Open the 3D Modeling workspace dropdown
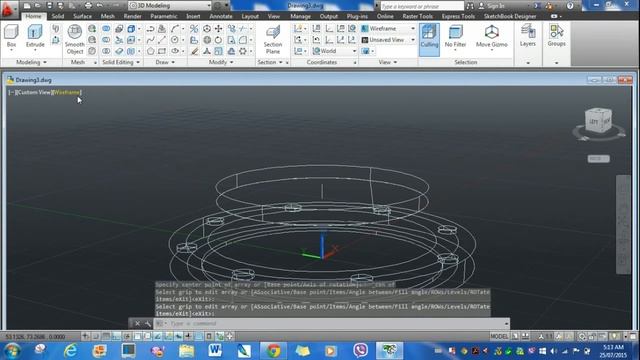 click(x=169, y=6)
